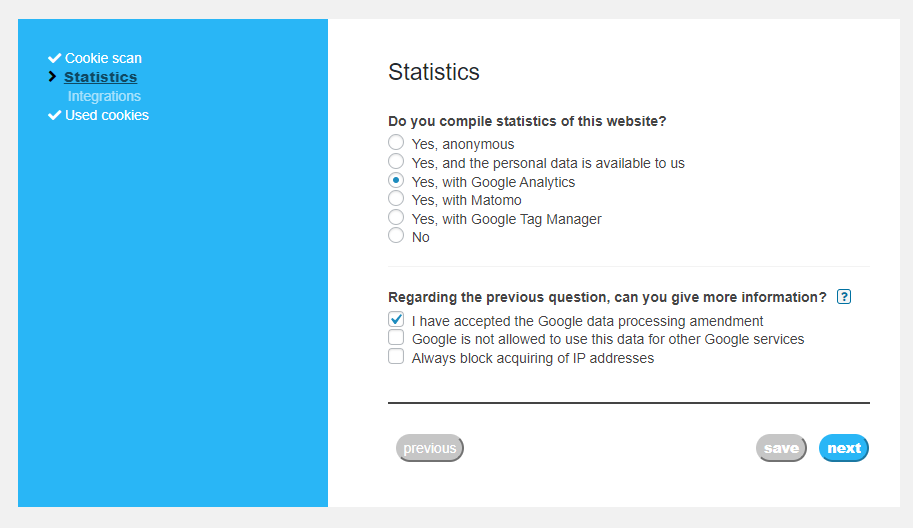
Task: Select "Yes, with Google Tag Manager"
Action: point(396,218)
